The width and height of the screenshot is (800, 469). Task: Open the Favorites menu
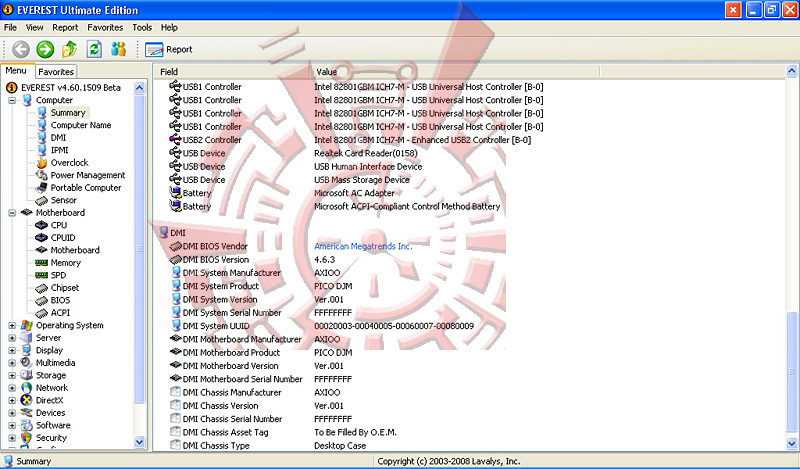[x=105, y=28]
